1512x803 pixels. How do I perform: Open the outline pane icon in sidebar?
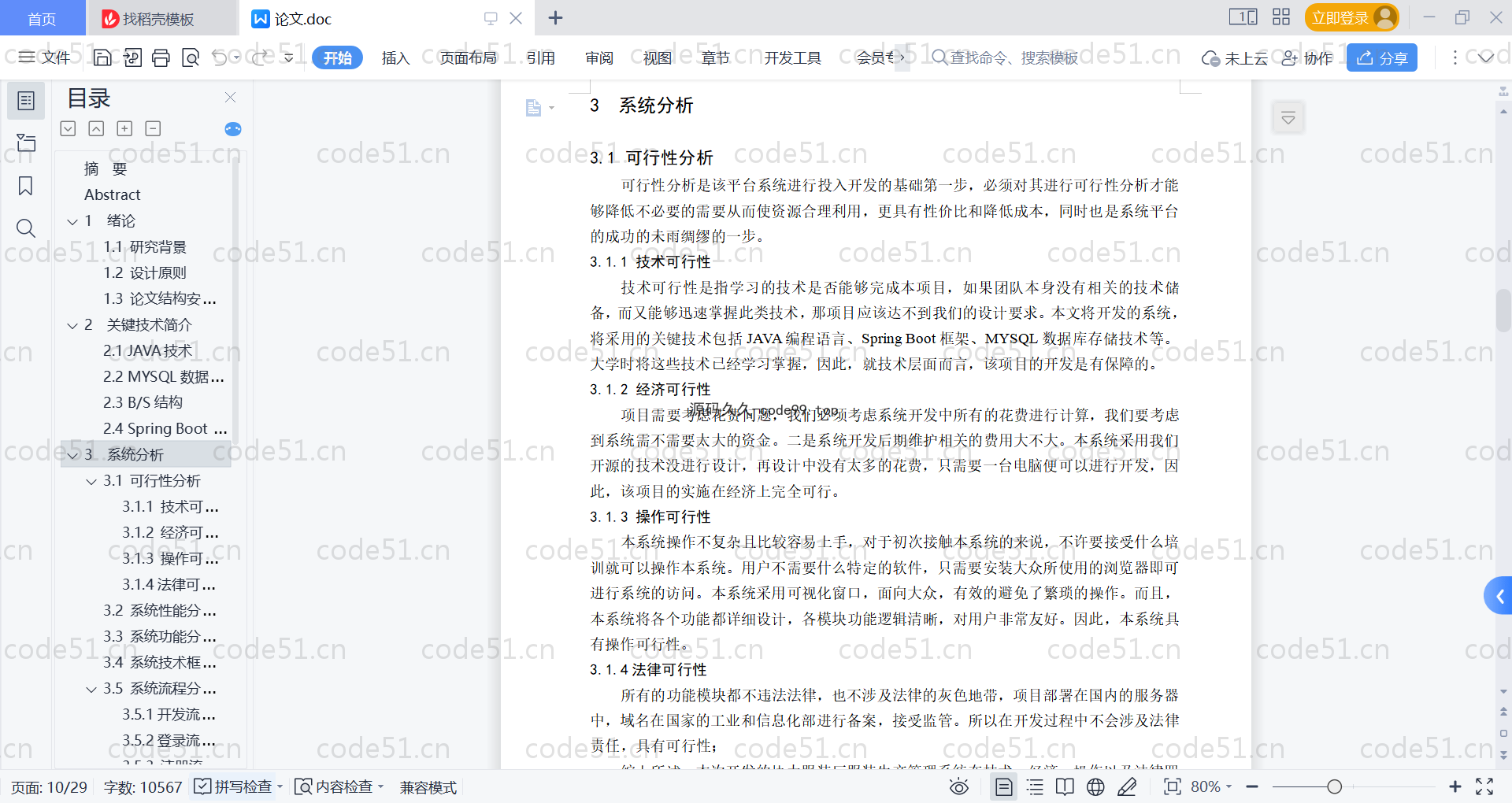[x=26, y=101]
